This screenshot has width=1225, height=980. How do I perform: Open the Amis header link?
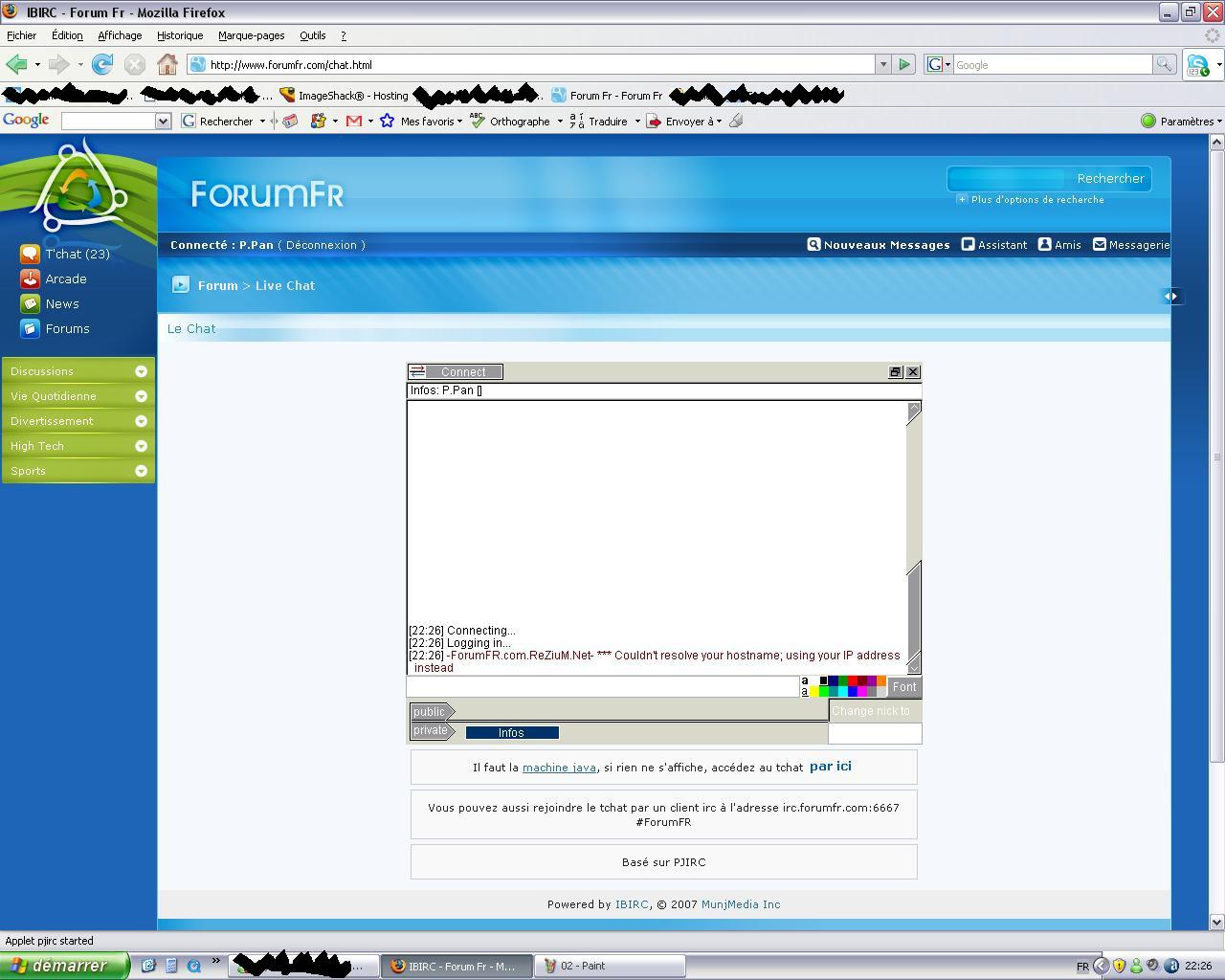[x=1059, y=245]
